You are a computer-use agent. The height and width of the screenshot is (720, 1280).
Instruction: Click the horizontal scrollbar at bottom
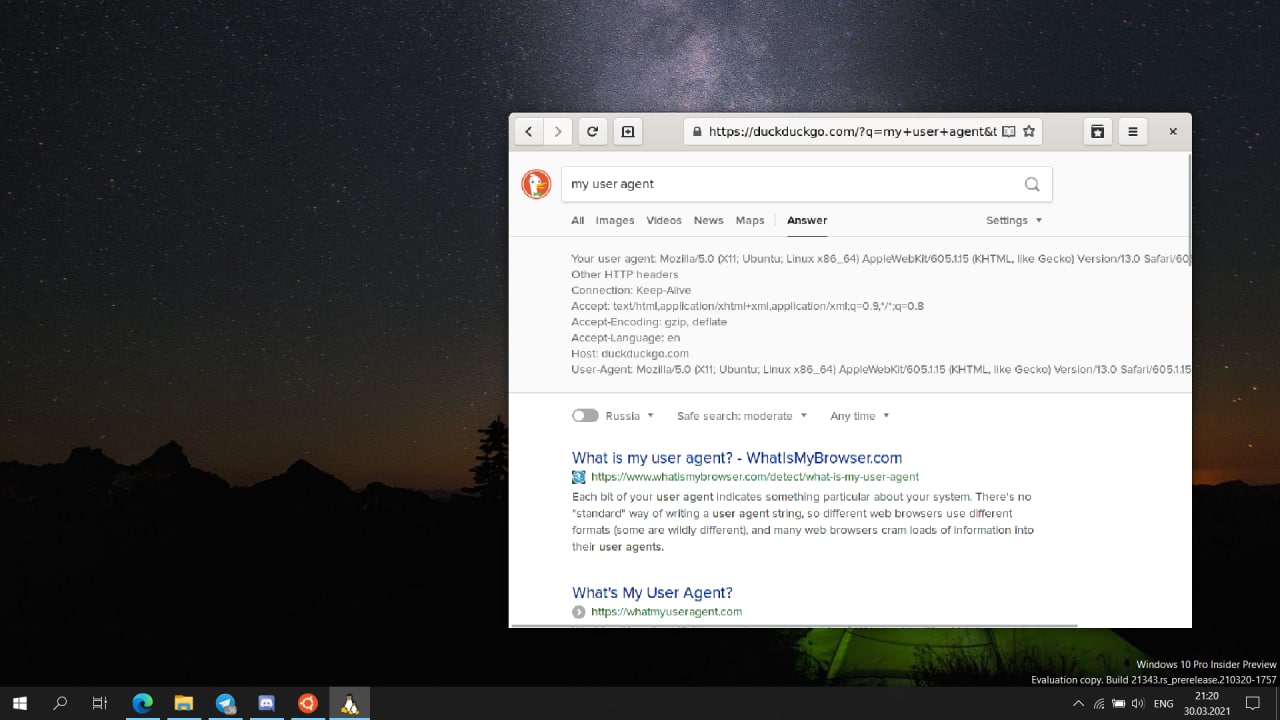click(795, 626)
